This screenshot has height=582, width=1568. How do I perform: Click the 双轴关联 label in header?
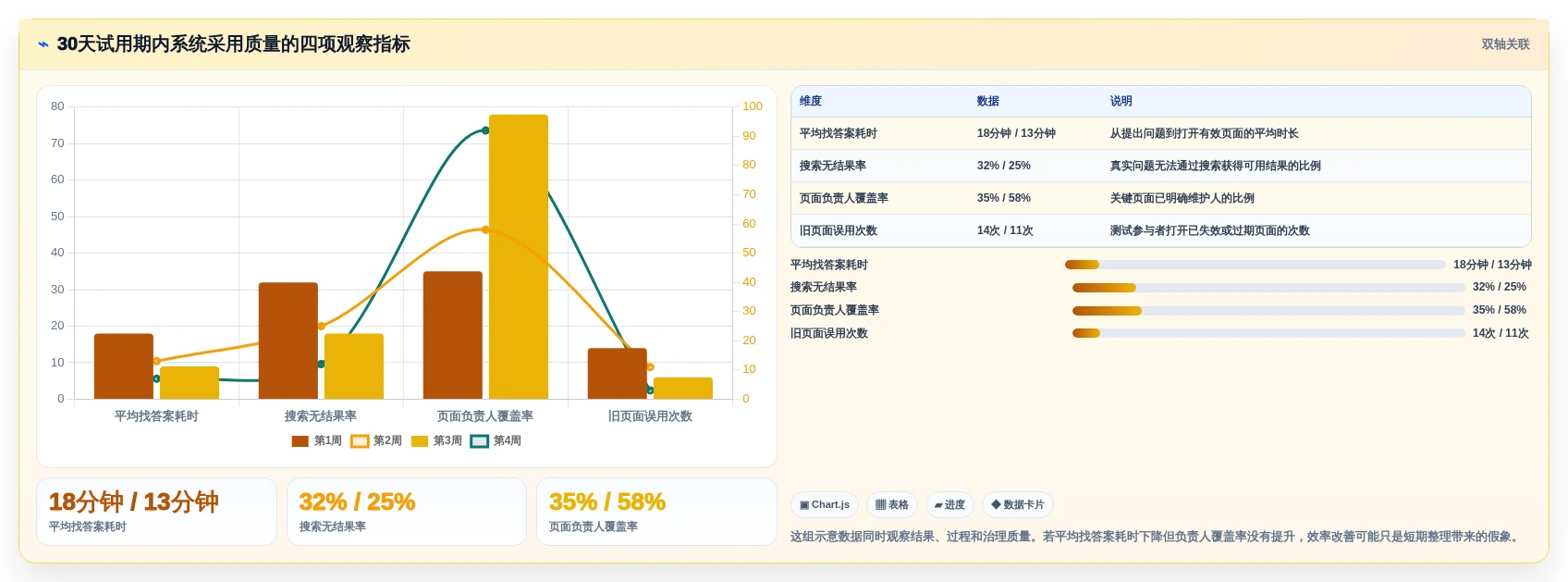point(1505,44)
